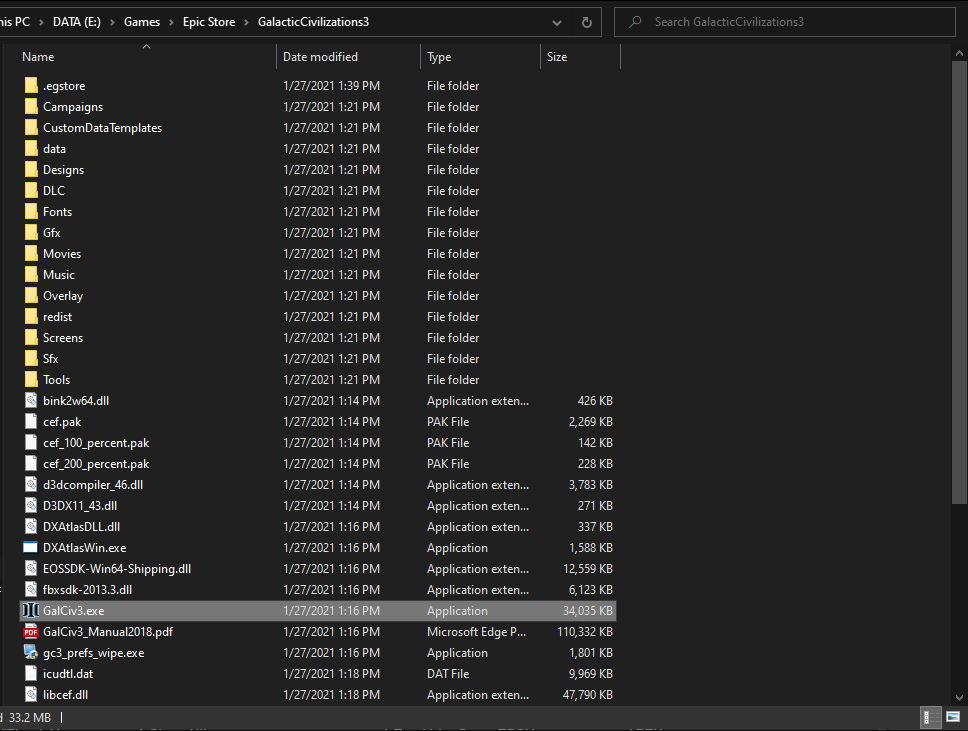Viewport: 968px width, 731px height.
Task: Click the Gfx folder icon
Action: coord(31,232)
